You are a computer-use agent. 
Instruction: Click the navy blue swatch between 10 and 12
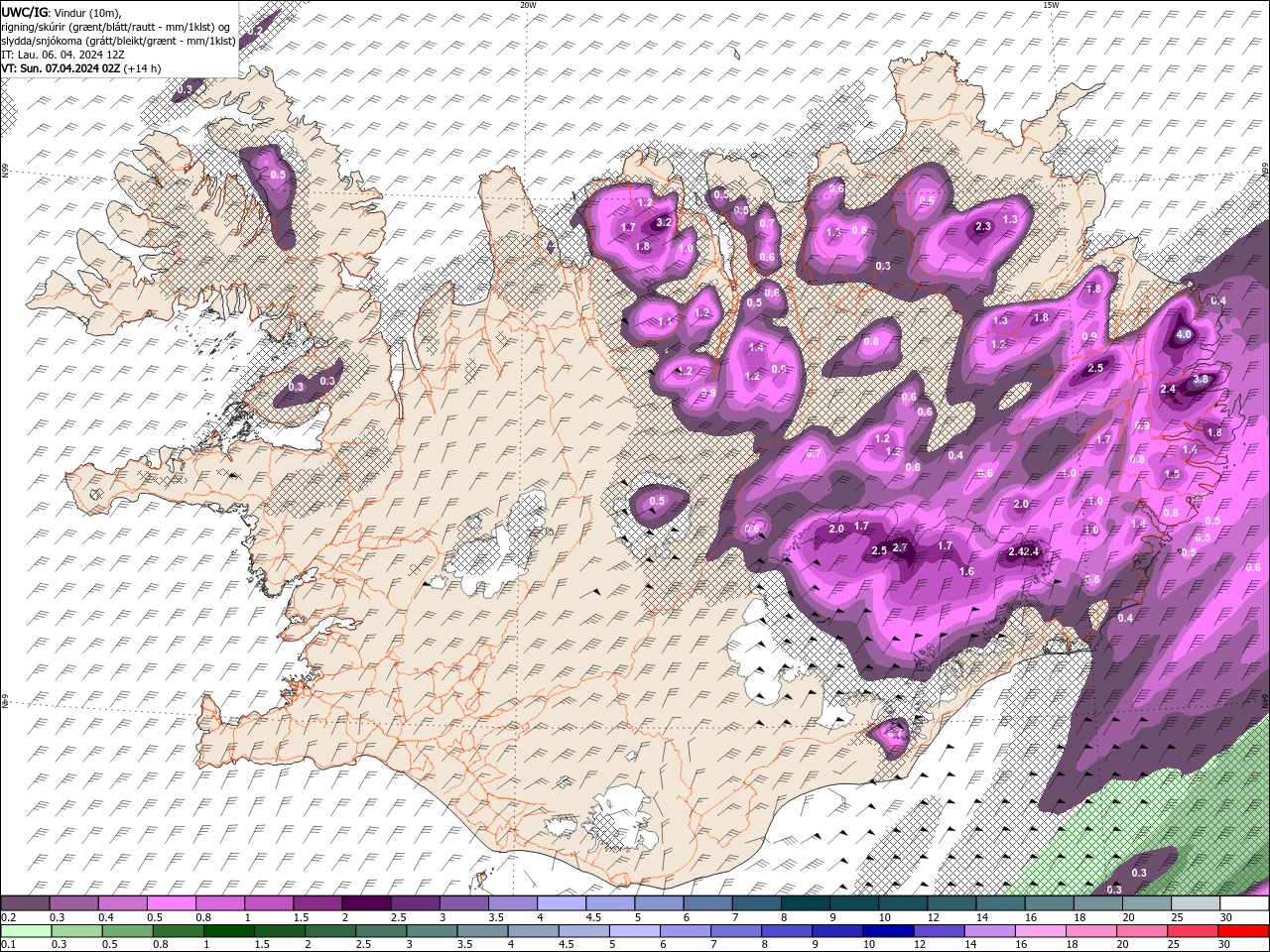(887, 931)
